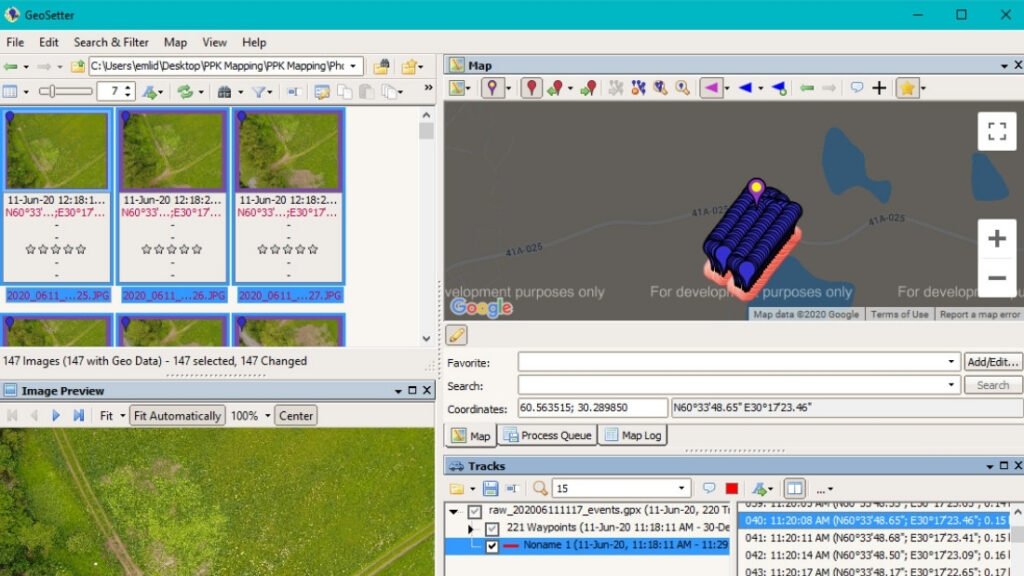Image resolution: width=1024 pixels, height=576 pixels.
Task: Open the Search & Filter menu
Action: tap(111, 42)
